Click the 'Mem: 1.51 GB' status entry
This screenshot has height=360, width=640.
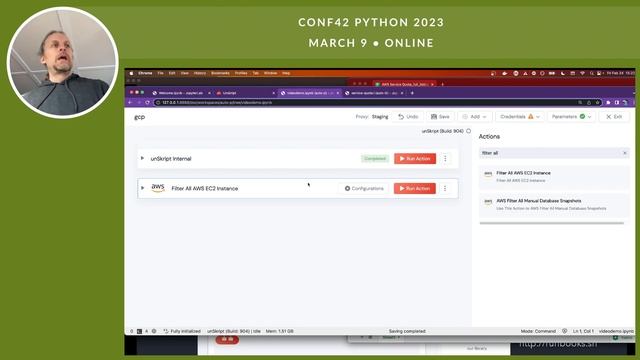(x=280, y=331)
